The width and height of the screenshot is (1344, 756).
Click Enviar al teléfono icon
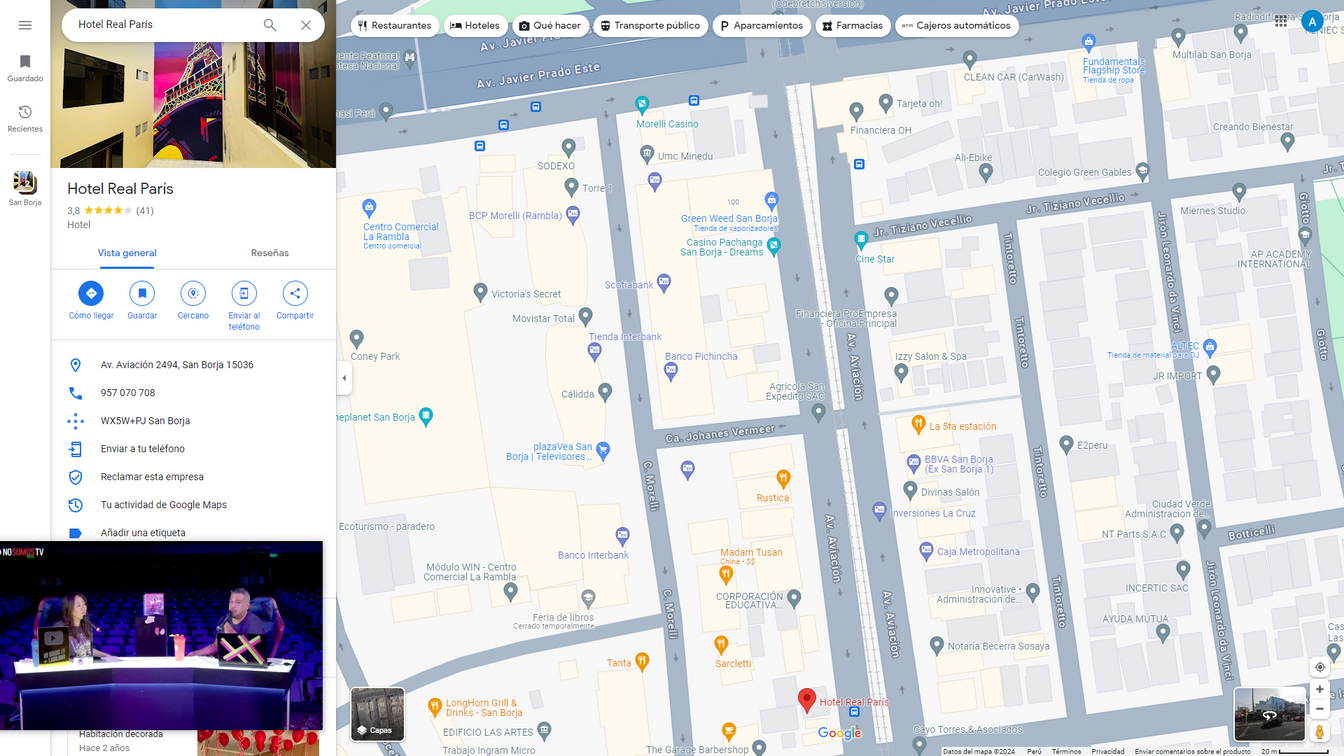(244, 293)
